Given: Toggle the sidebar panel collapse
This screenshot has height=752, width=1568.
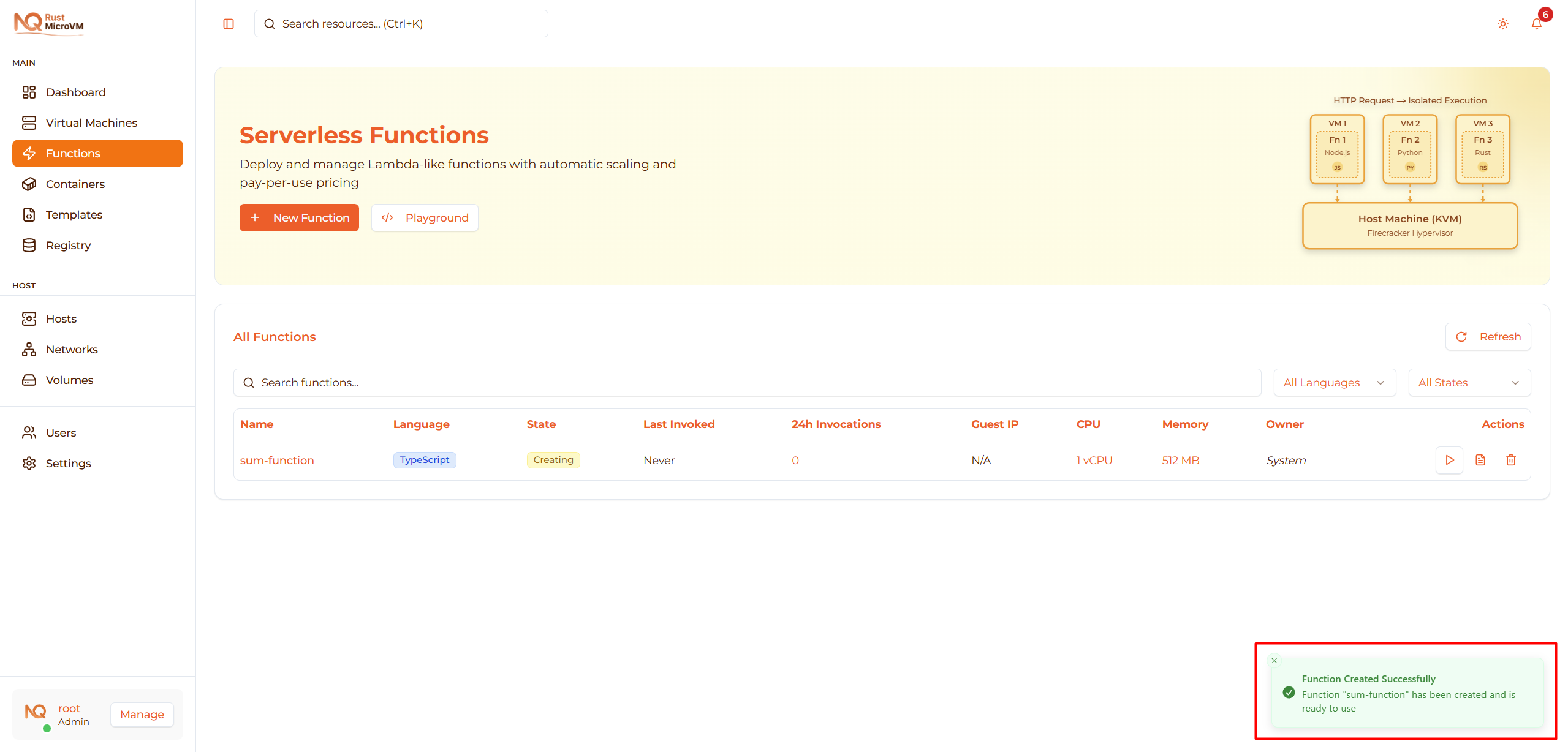Looking at the screenshot, I should (x=228, y=23).
